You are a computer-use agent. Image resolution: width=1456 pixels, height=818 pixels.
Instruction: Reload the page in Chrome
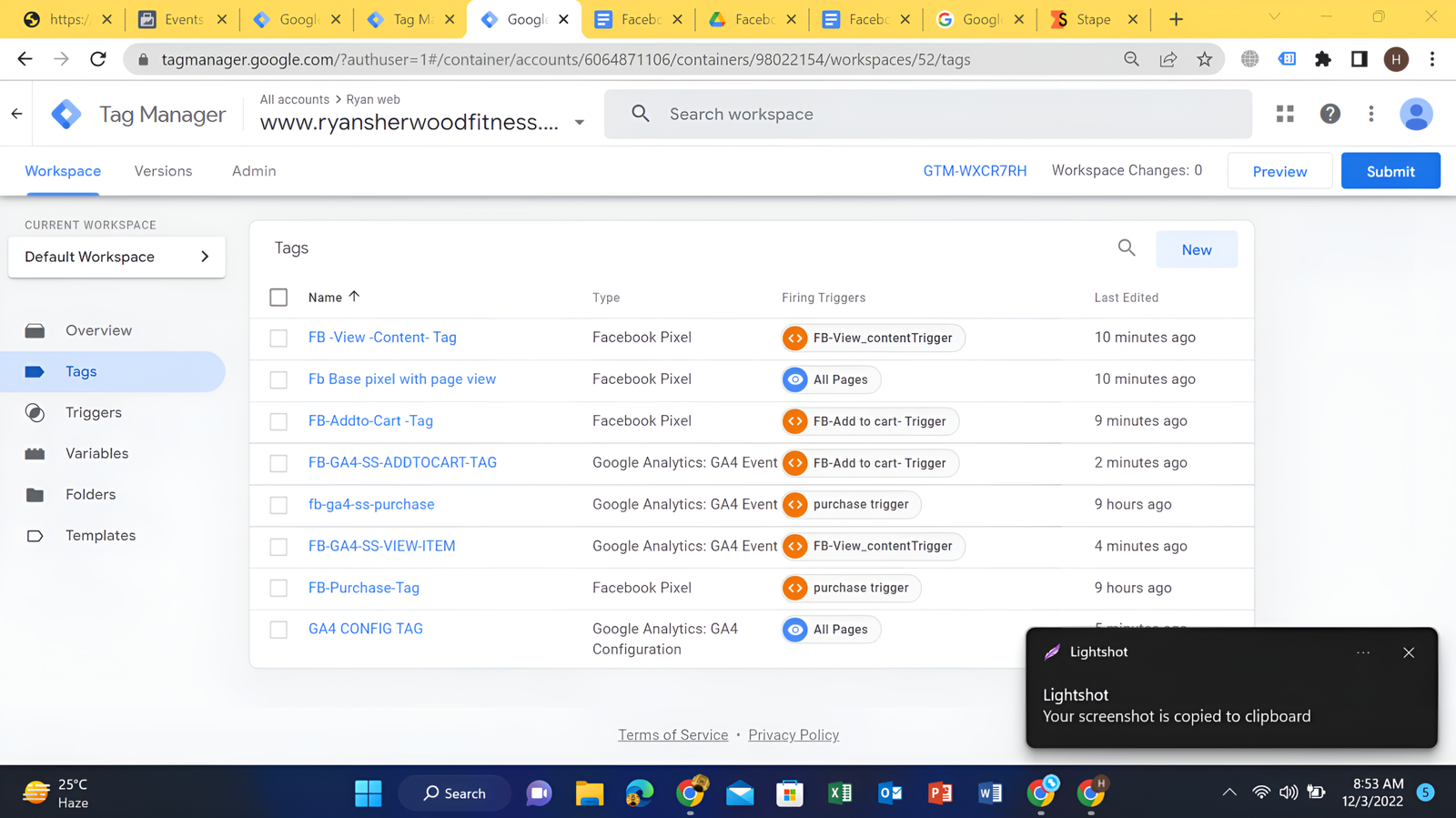click(98, 59)
